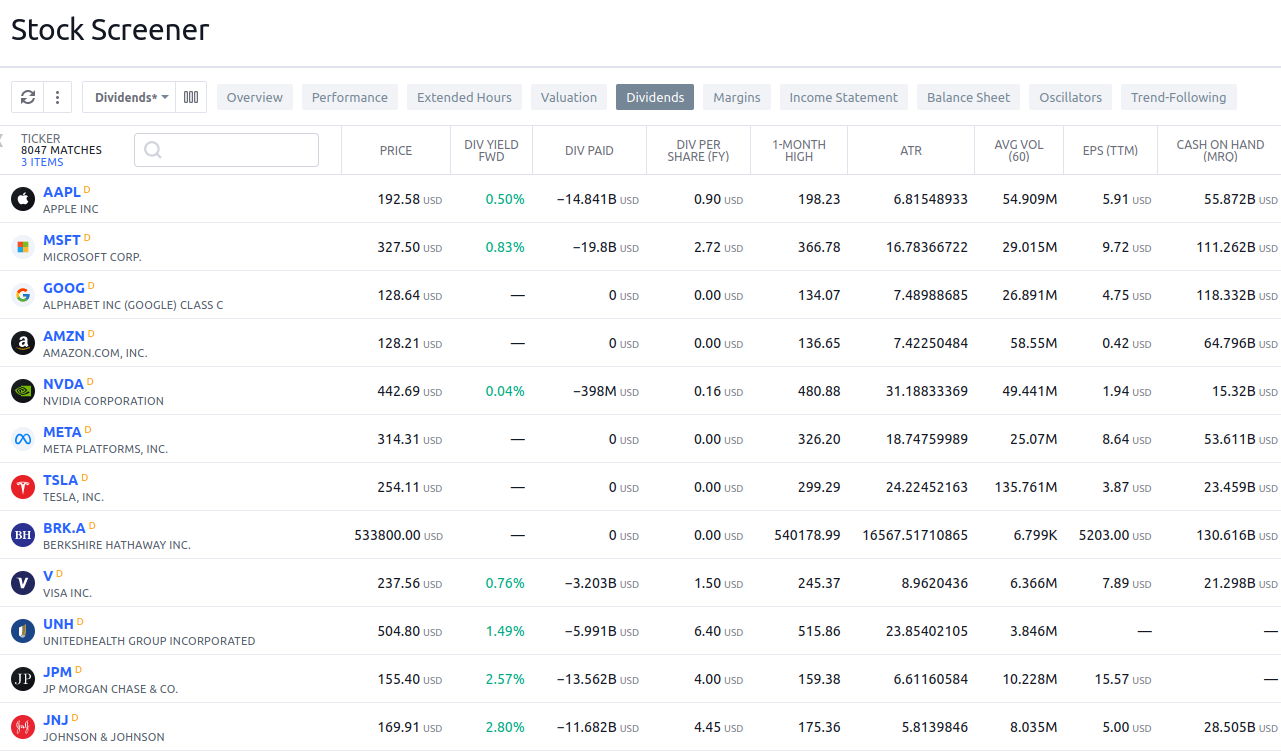Open the column setup icon

point(191,97)
